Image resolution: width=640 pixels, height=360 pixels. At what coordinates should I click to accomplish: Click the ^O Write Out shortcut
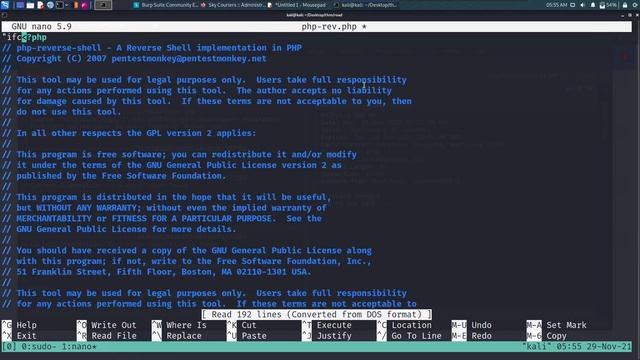(107, 325)
